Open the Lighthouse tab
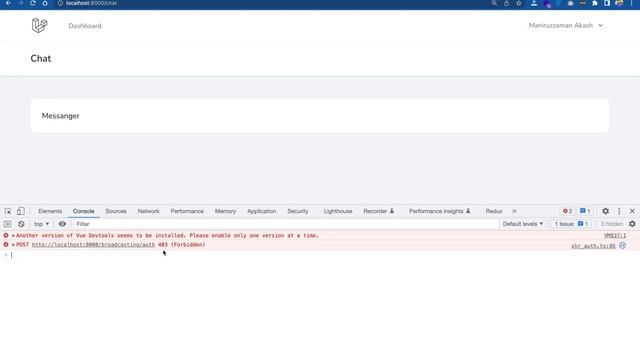The width and height of the screenshot is (640, 360). pos(338,211)
